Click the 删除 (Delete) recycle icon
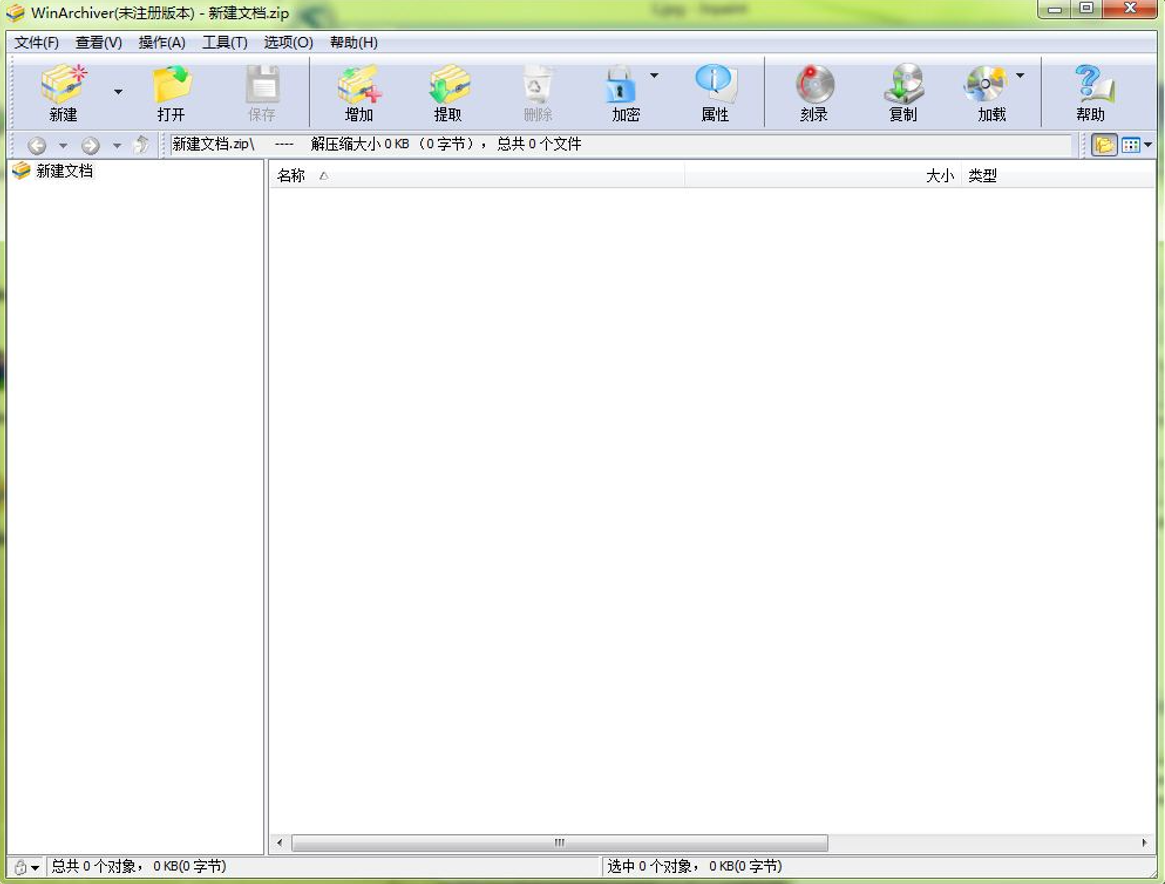The height and width of the screenshot is (884, 1165). tap(537, 84)
